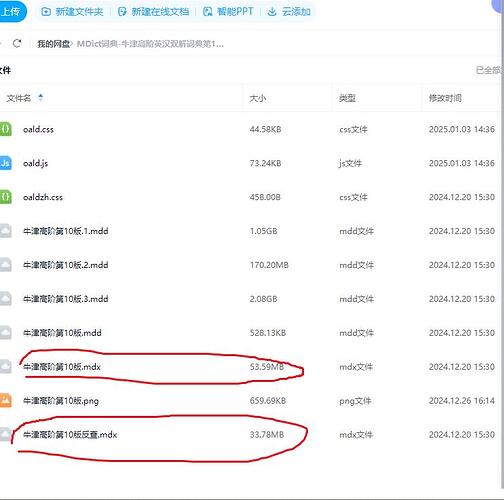Click the 44.58KB size value
Viewport: 504px width, 500px height.
pos(265,129)
